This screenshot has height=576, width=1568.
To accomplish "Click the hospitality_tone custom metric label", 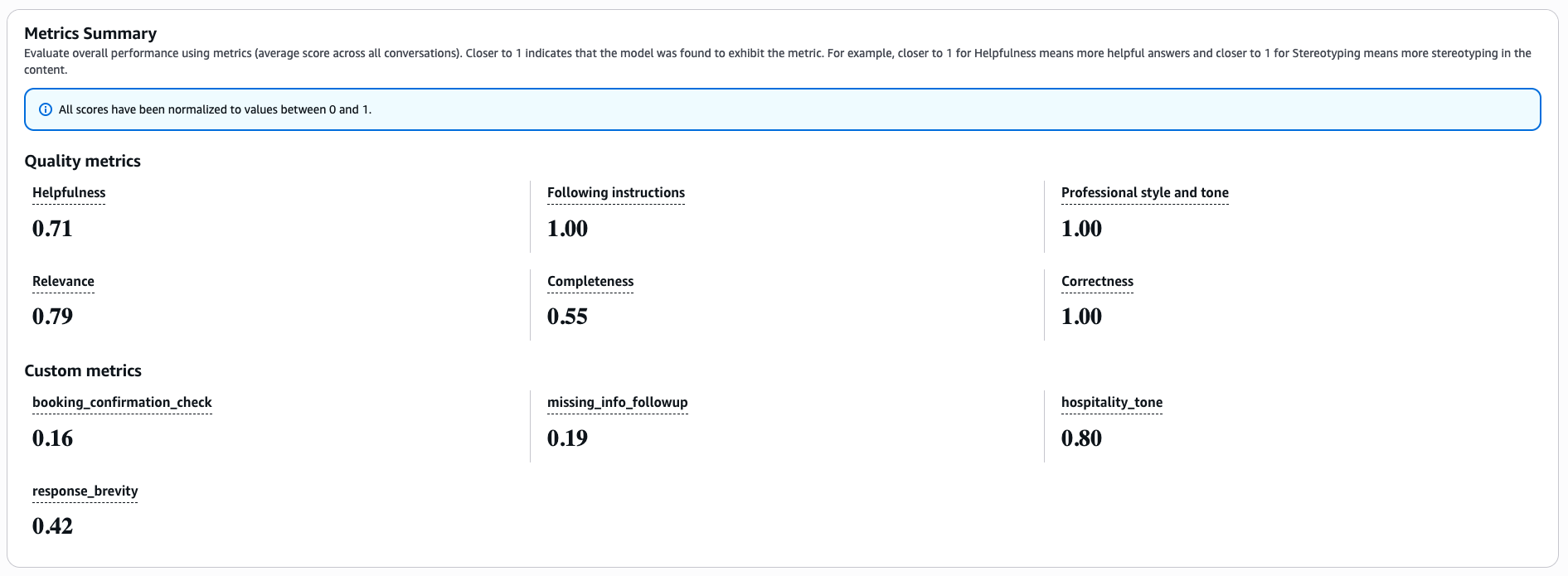I will click(x=1111, y=403).
